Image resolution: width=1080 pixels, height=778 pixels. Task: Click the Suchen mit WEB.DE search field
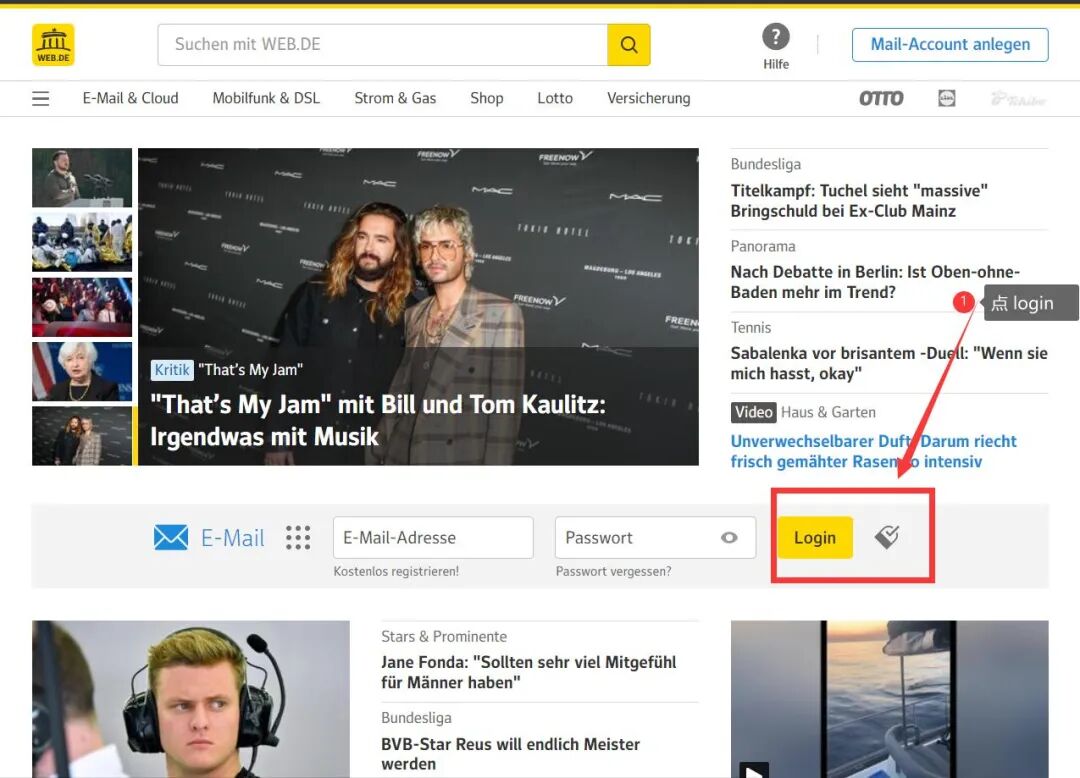pyautogui.click(x=383, y=45)
